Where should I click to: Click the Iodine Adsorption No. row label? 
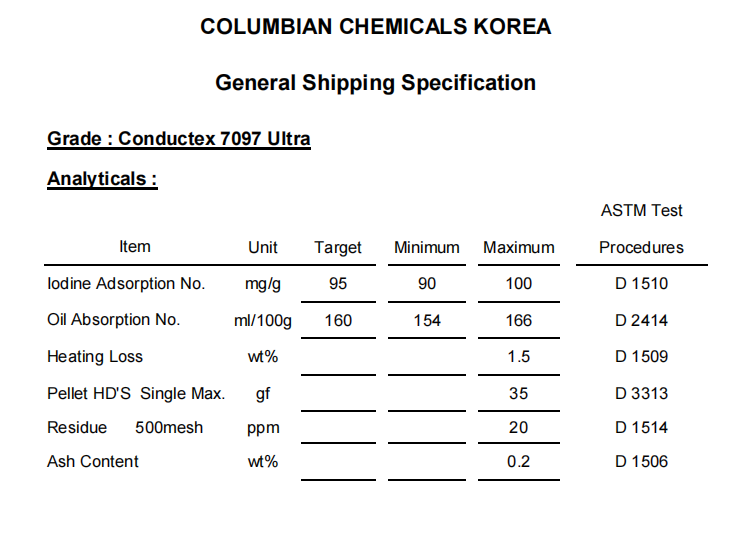click(126, 284)
